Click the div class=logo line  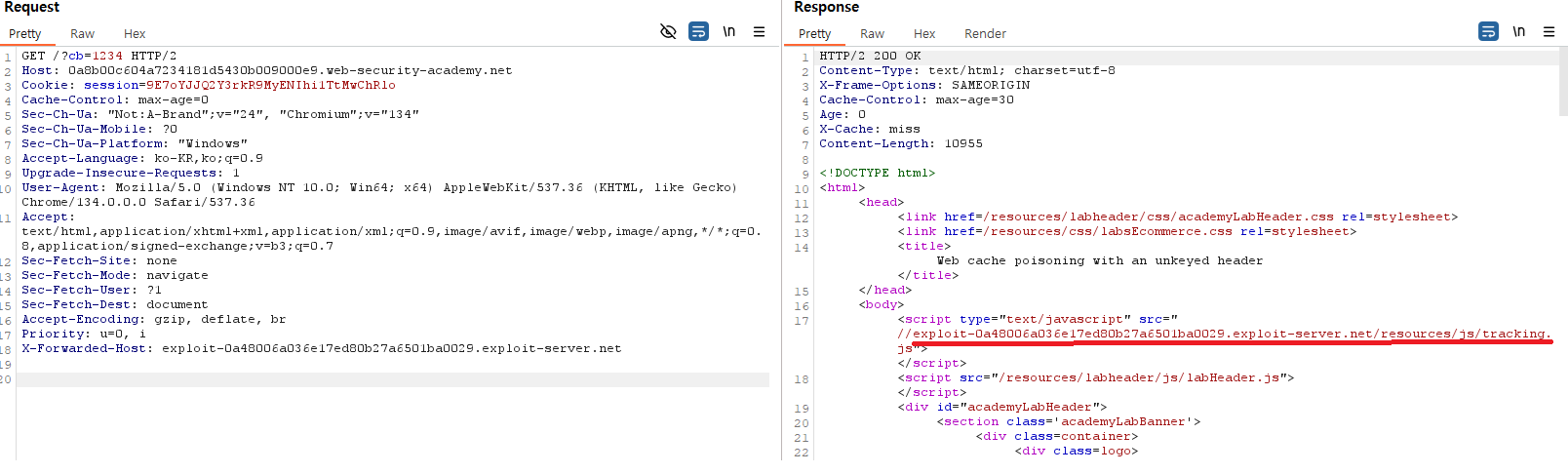[x=1077, y=452]
